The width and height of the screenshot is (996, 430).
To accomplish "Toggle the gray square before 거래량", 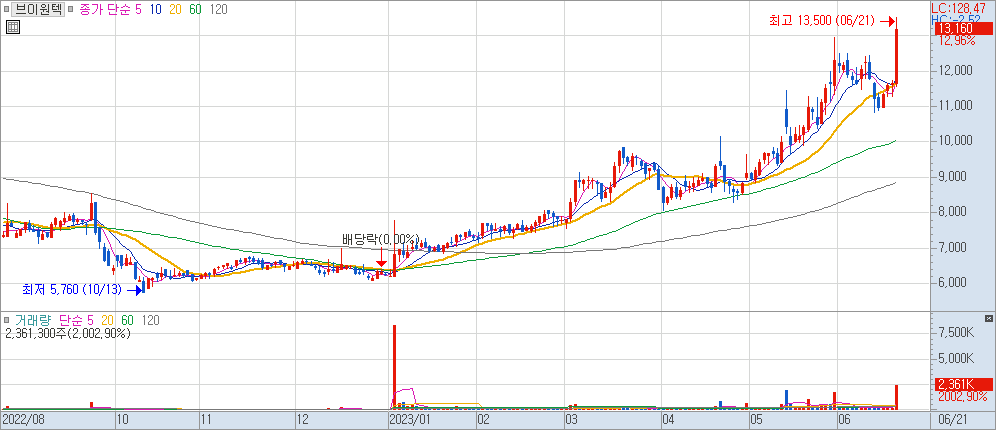I will (5, 321).
